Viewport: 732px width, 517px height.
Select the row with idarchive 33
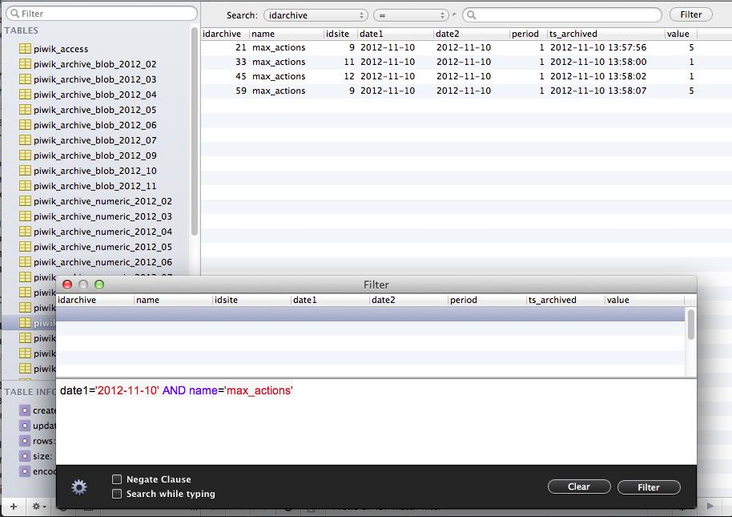pyautogui.click(x=466, y=62)
